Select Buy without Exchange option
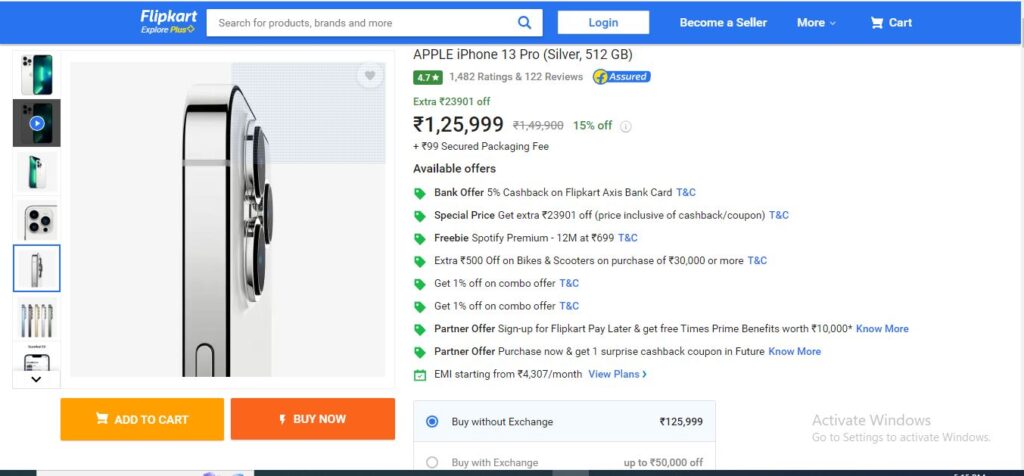 (432, 422)
